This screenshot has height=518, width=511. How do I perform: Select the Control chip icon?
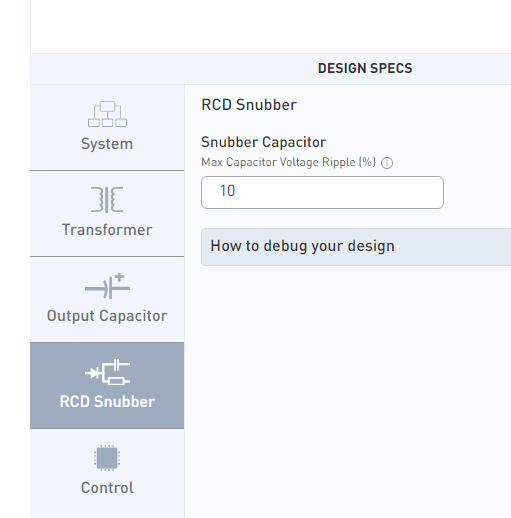(107, 458)
